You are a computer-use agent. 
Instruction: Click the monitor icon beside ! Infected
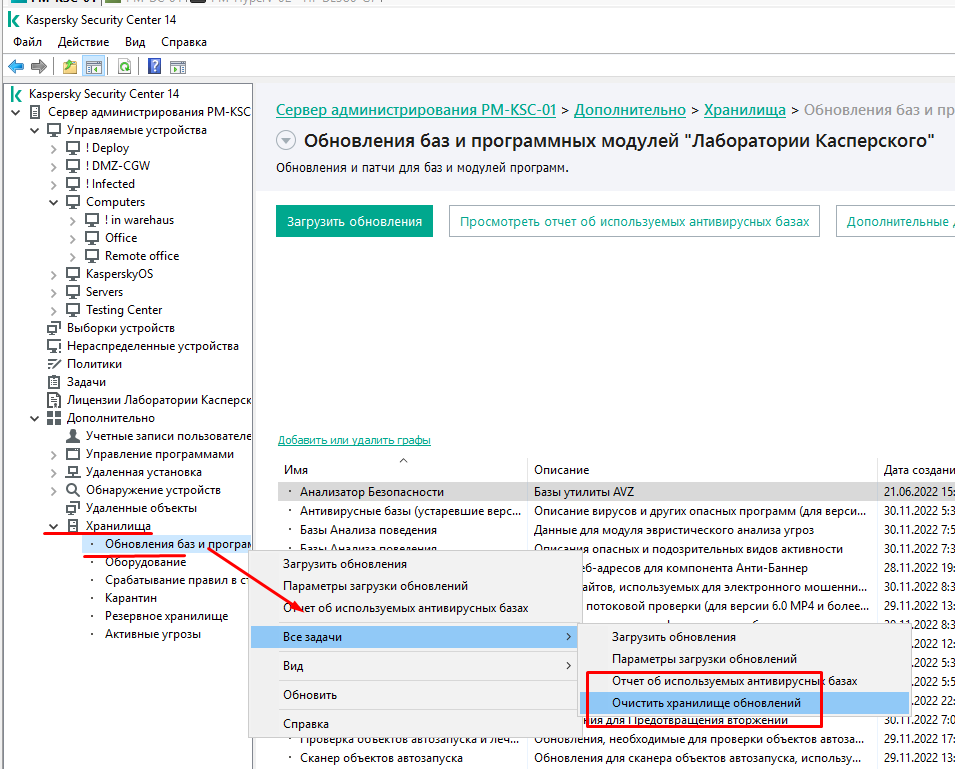[73, 184]
